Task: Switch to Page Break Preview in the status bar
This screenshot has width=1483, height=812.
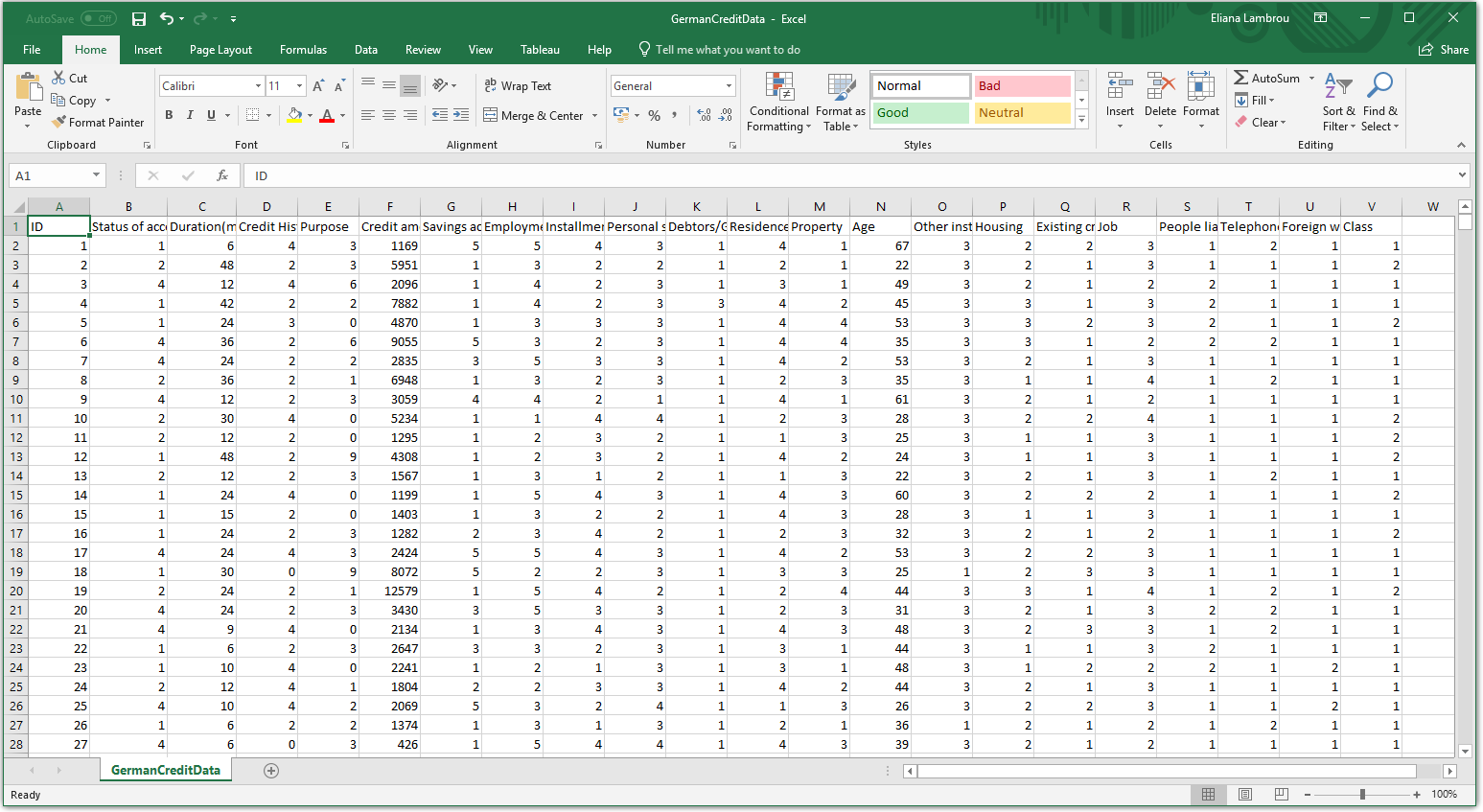Action: pos(1281,795)
